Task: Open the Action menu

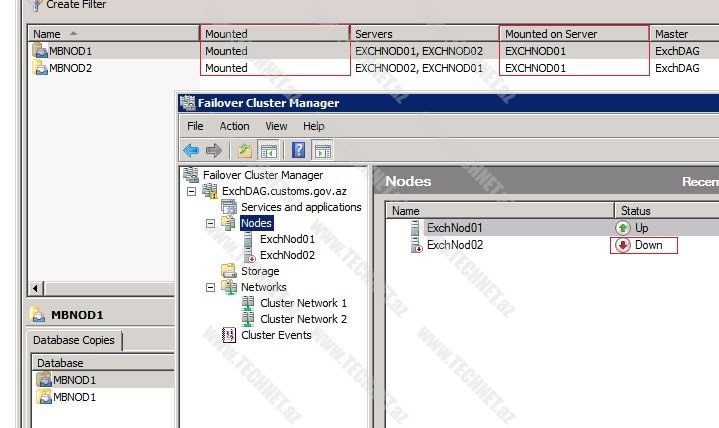Action: pos(234,126)
